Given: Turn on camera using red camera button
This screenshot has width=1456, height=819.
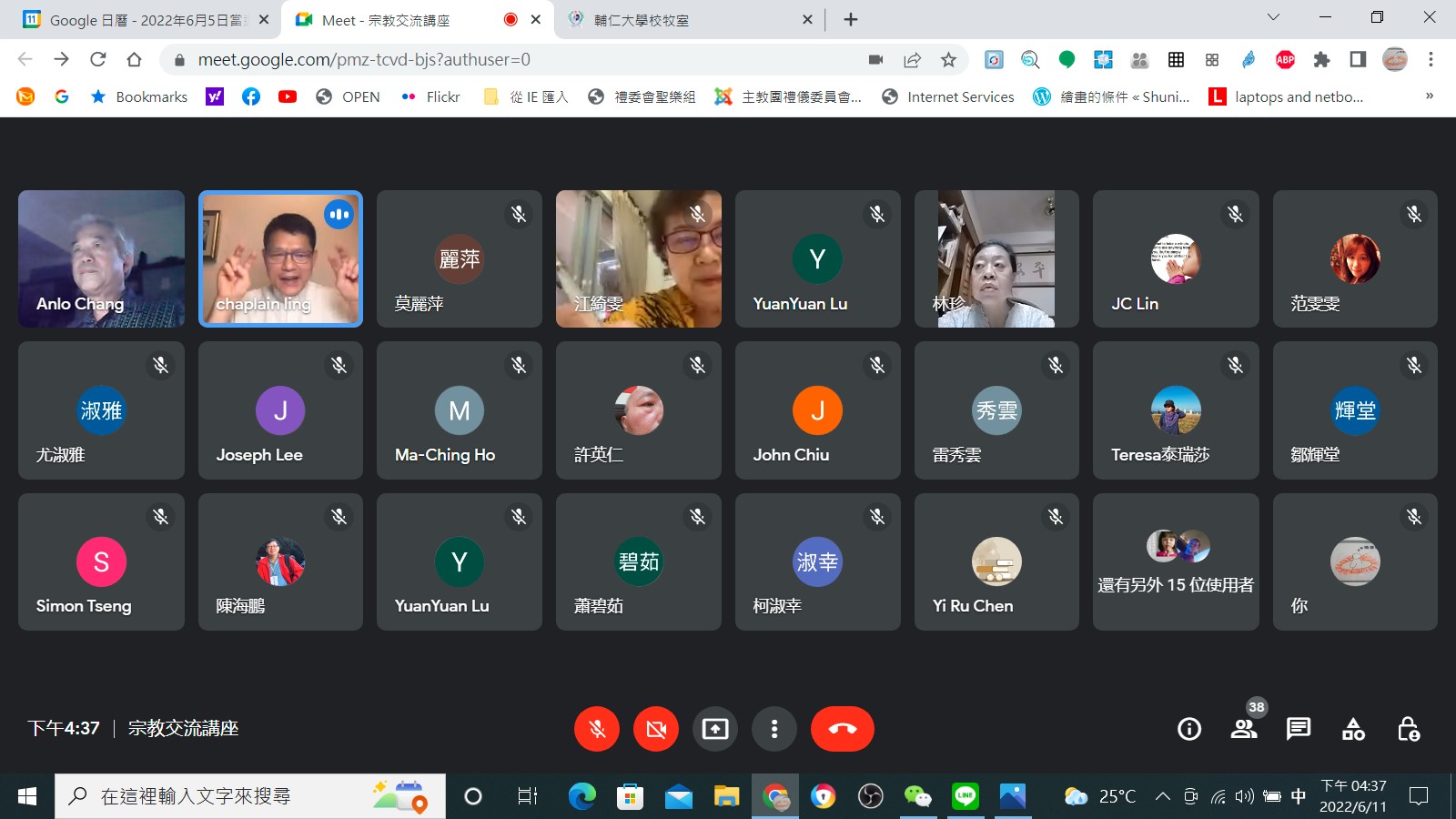Looking at the screenshot, I should tap(656, 729).
